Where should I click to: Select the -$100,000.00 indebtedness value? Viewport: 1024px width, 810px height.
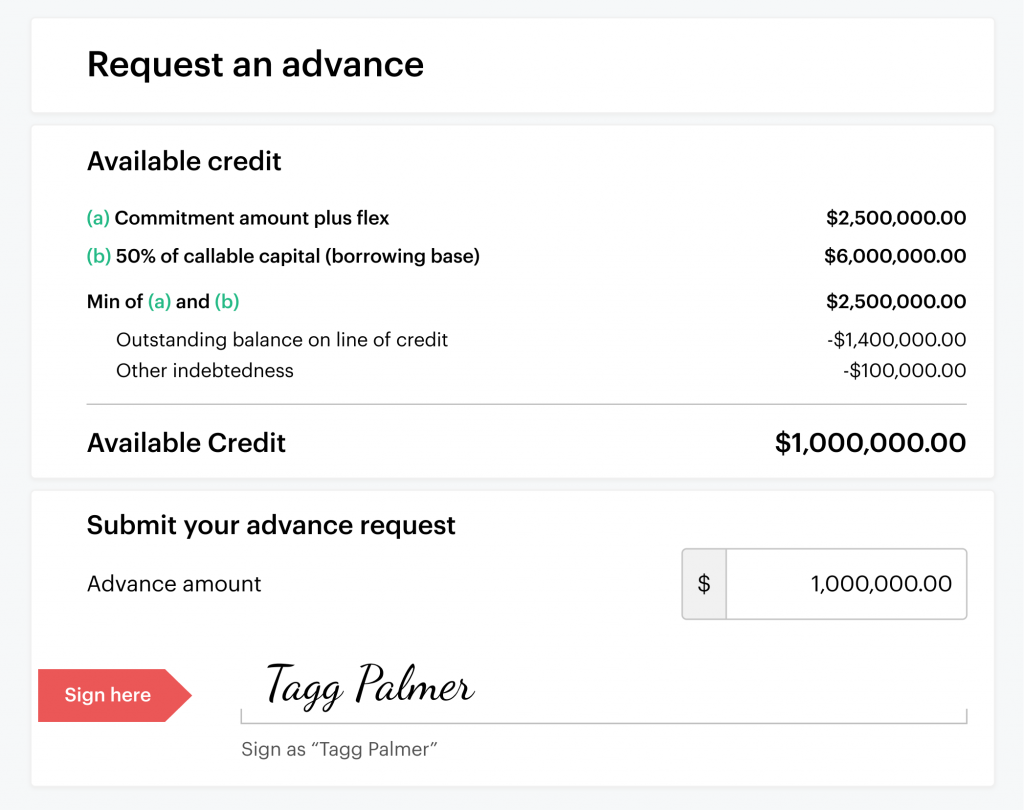point(903,370)
